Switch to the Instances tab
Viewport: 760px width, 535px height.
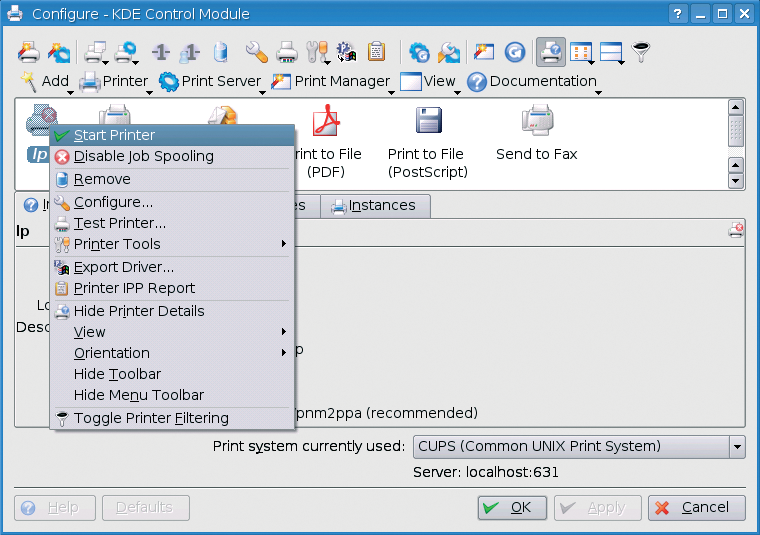[x=374, y=206]
